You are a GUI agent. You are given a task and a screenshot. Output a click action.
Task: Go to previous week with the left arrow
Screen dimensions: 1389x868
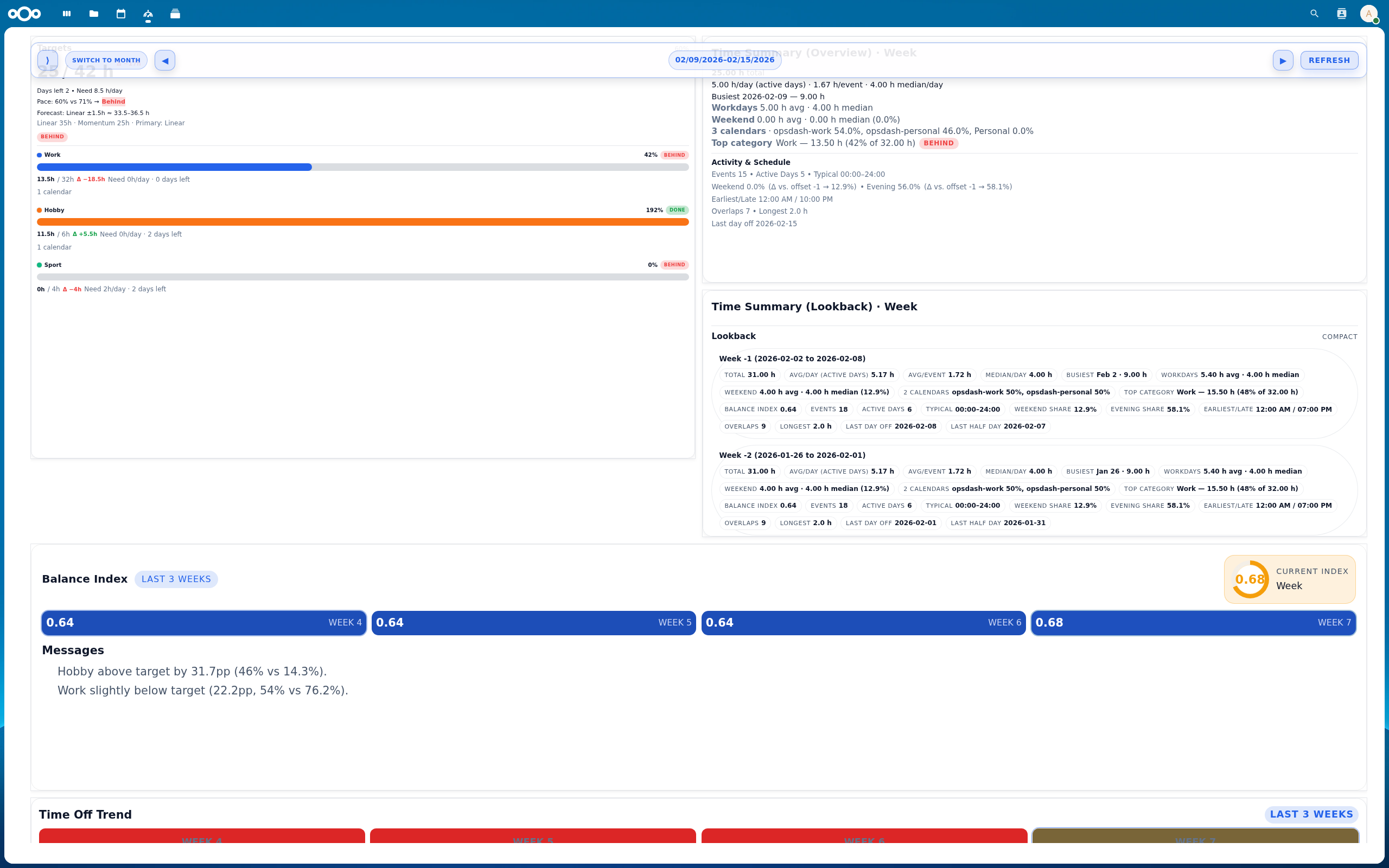(x=165, y=60)
